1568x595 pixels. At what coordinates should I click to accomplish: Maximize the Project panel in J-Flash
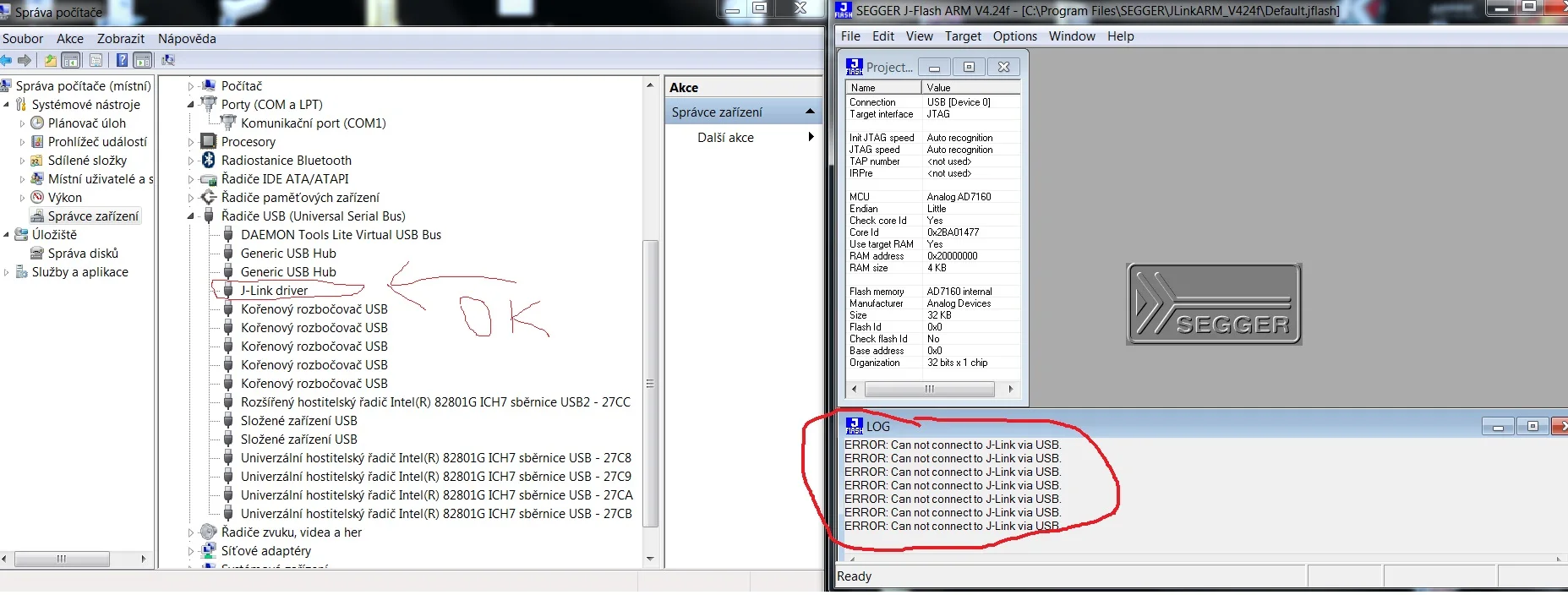point(969,67)
